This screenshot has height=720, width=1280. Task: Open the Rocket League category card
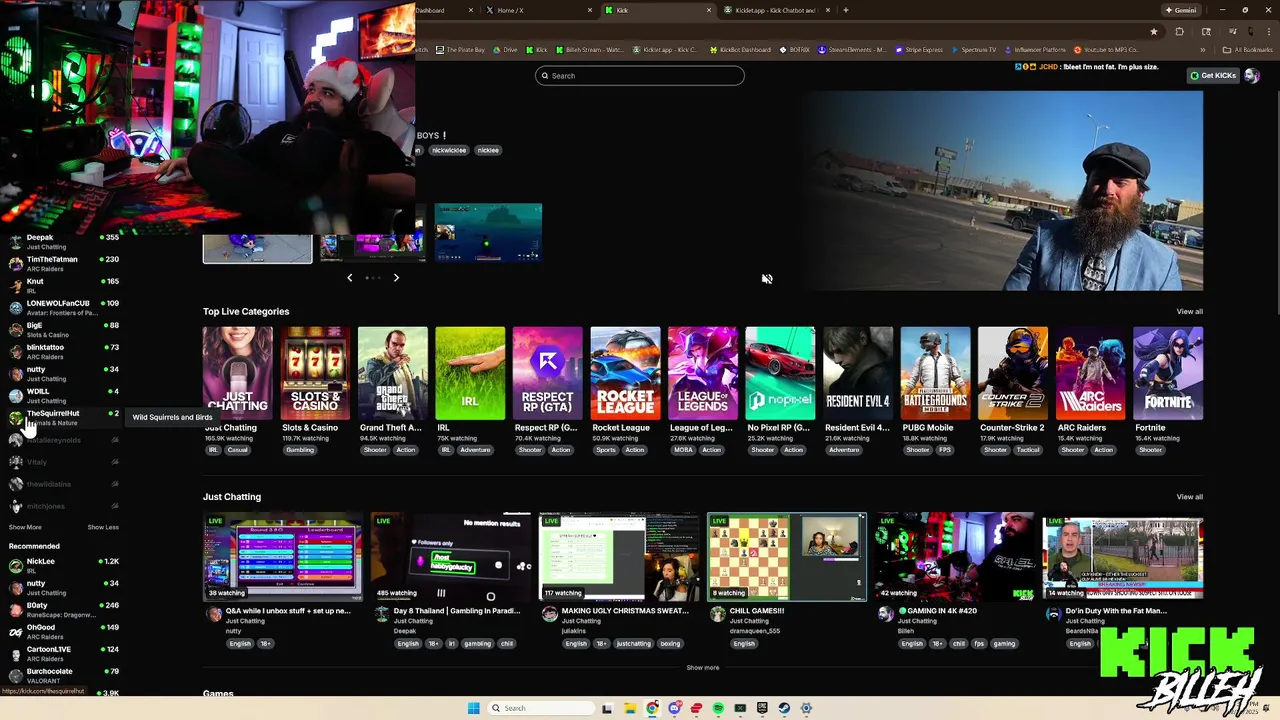pyautogui.click(x=625, y=373)
